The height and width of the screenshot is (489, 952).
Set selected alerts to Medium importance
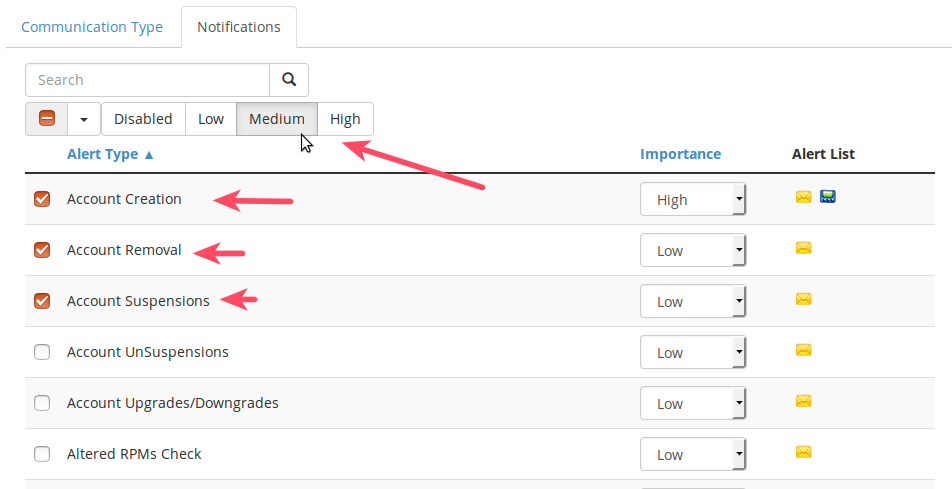(277, 119)
